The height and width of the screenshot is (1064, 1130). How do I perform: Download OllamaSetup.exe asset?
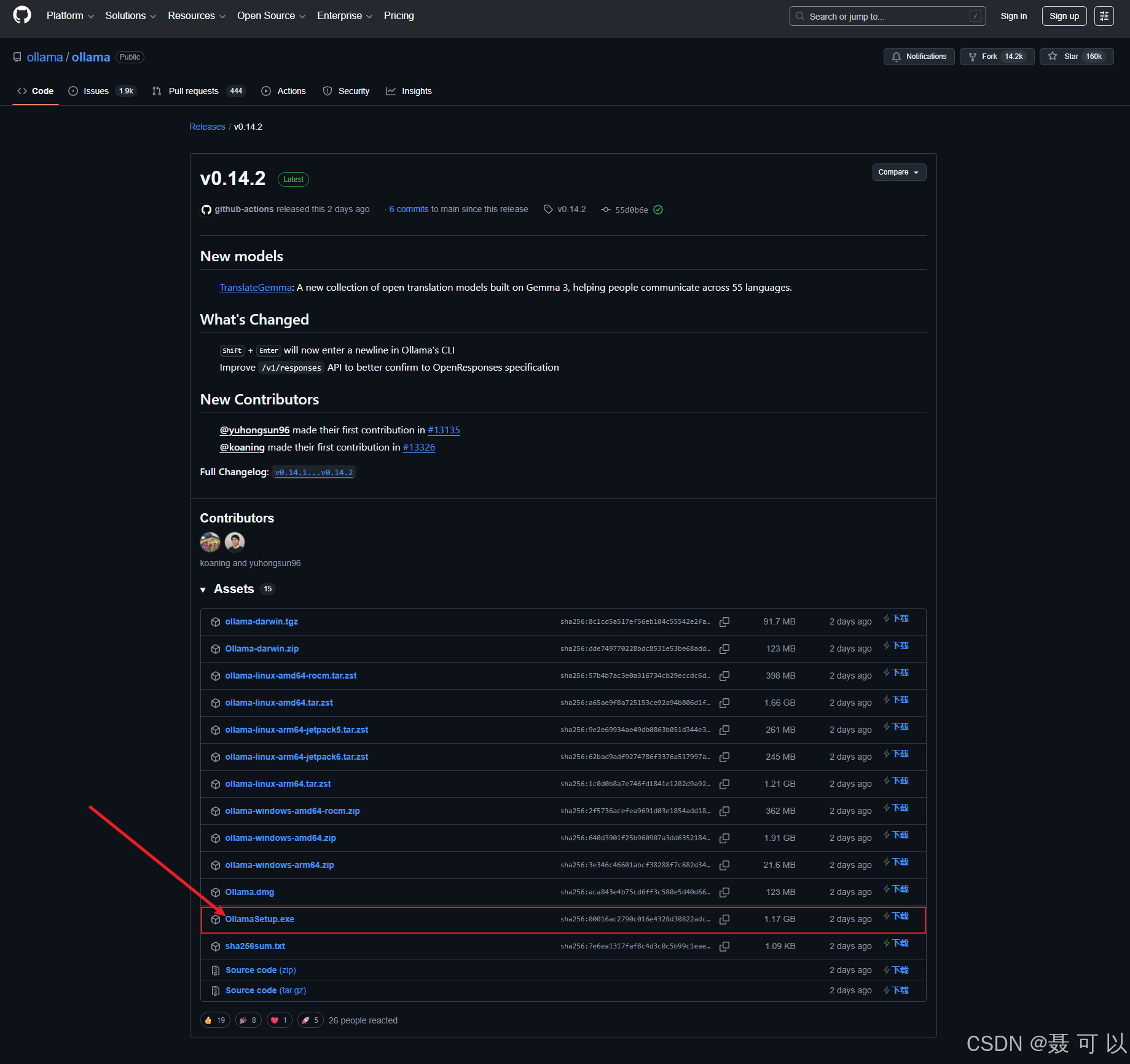point(259,920)
